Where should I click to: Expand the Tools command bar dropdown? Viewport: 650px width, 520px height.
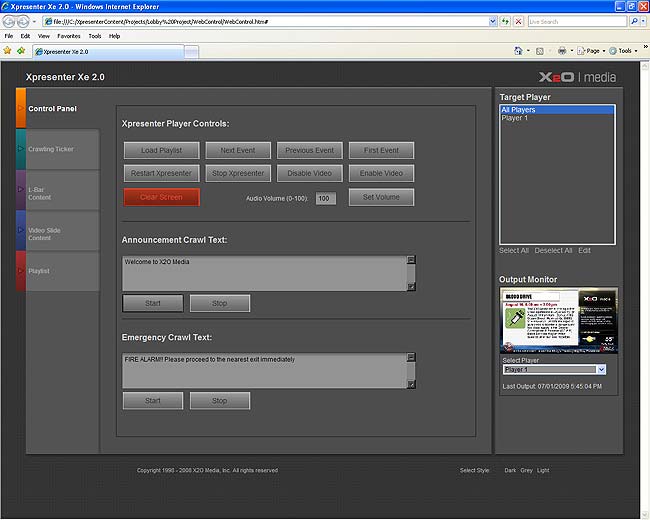pos(624,50)
